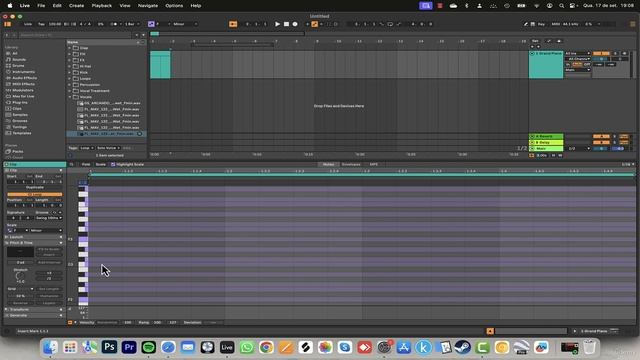Click the Tap tempo button

tap(41, 24)
